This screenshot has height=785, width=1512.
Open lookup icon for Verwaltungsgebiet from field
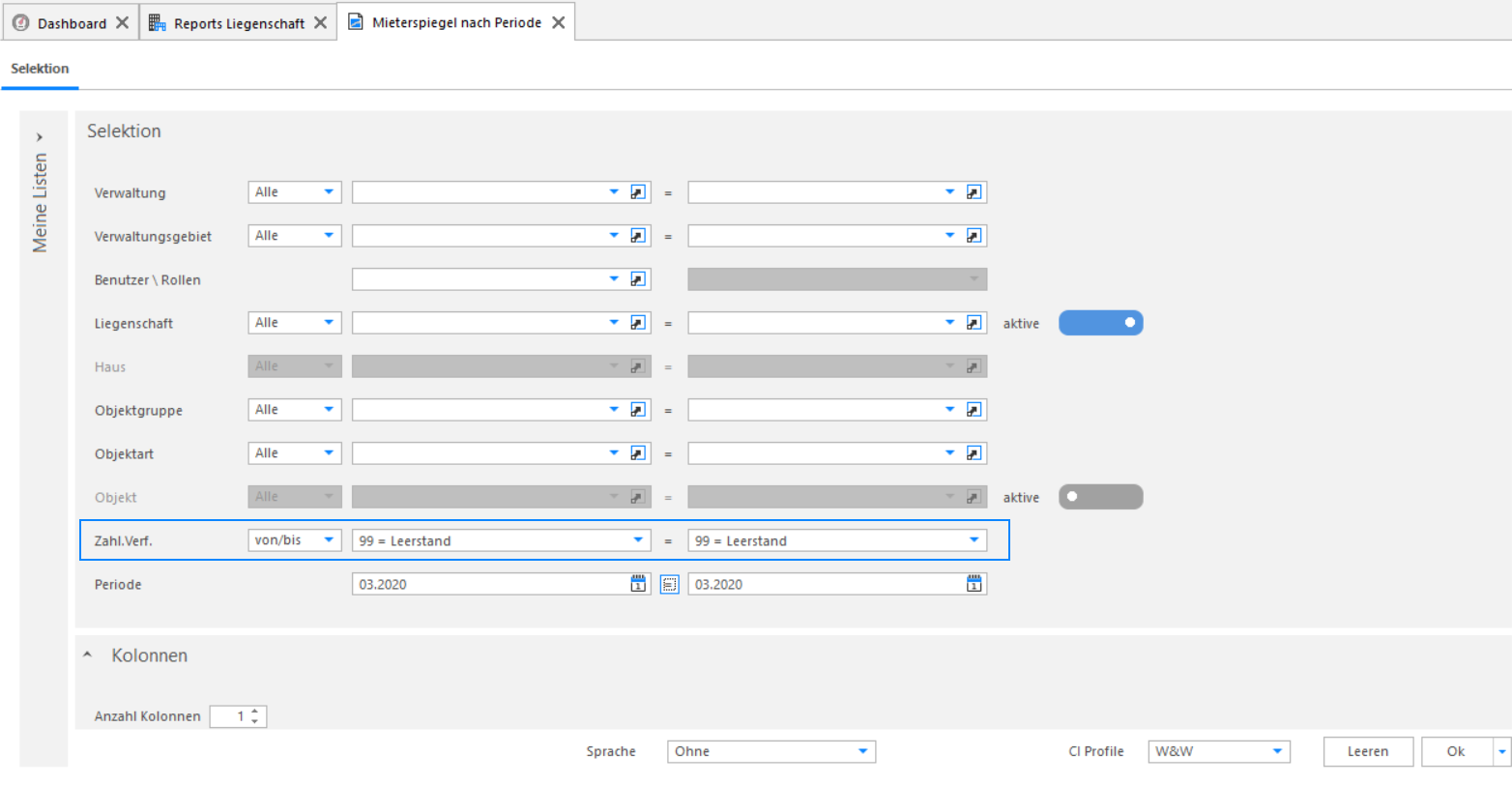pyautogui.click(x=638, y=236)
